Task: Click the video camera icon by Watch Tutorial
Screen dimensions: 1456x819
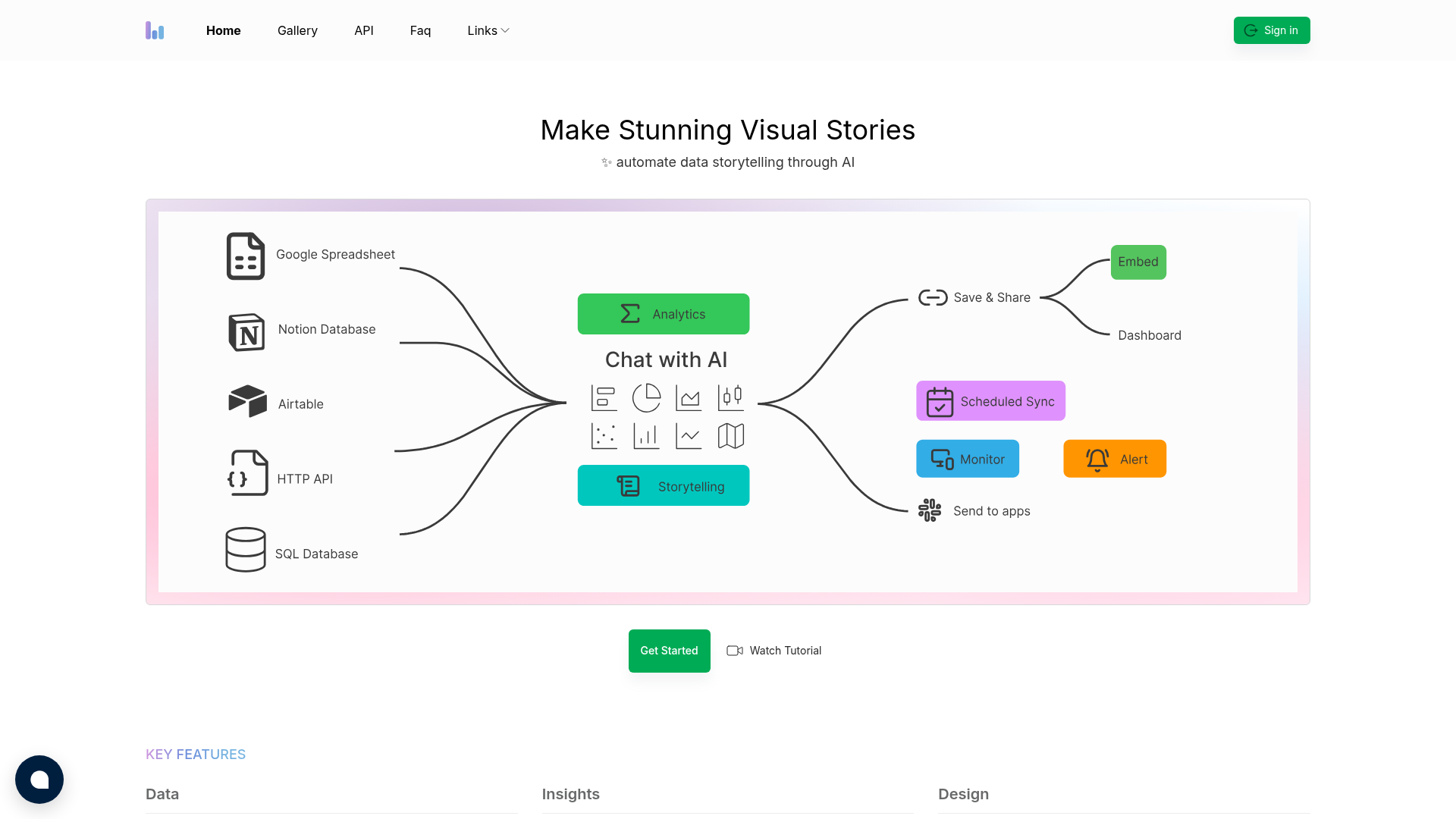Action: pyautogui.click(x=735, y=651)
